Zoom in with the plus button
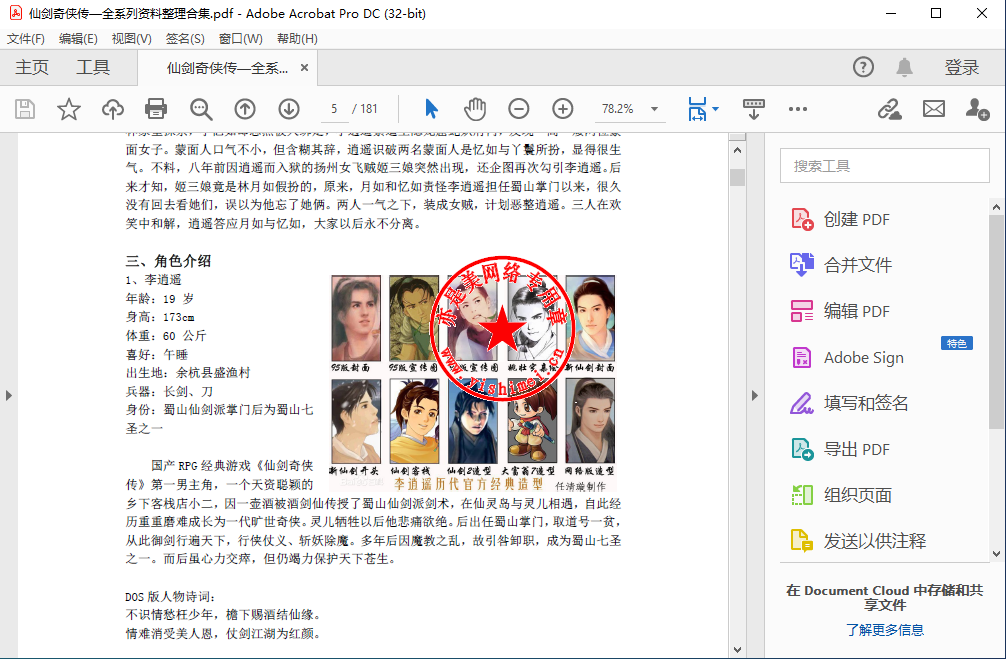1006x659 pixels. click(563, 109)
